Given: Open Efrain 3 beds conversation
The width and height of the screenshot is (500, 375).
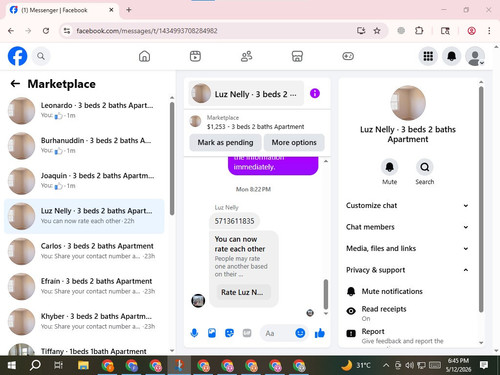Looking at the screenshot, I should pos(84,286).
